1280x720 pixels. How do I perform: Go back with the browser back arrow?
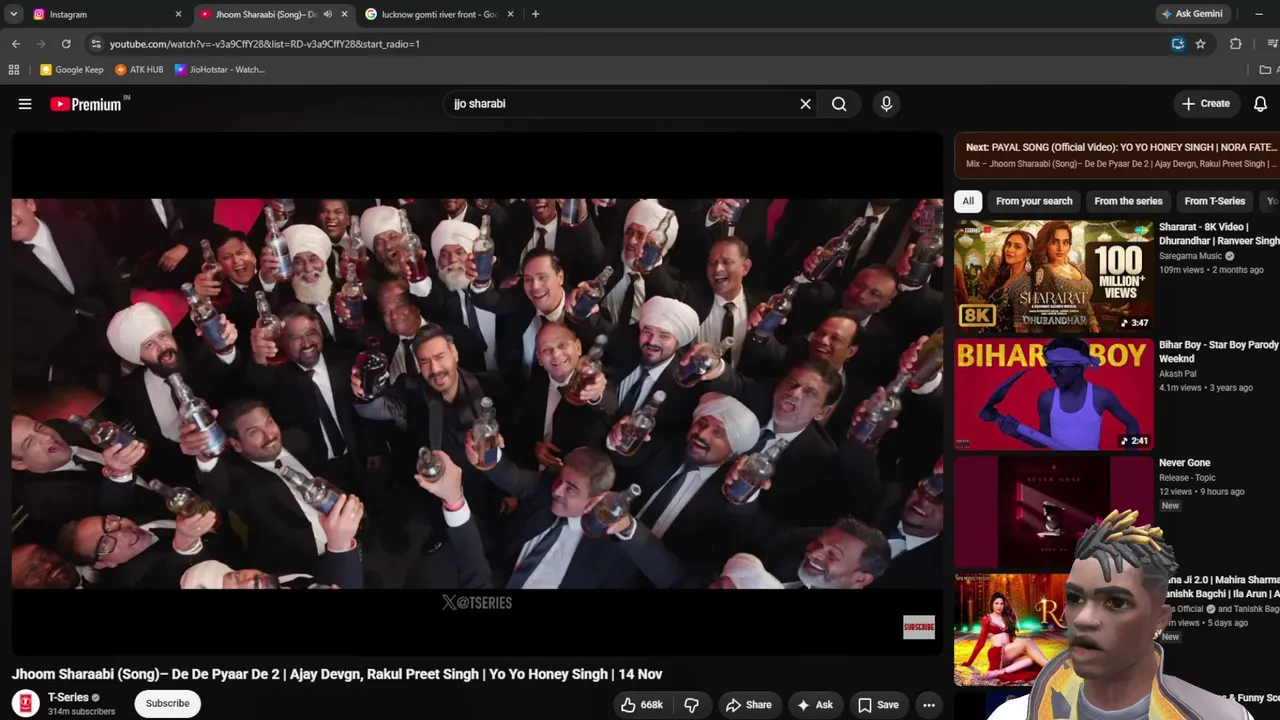click(x=16, y=44)
